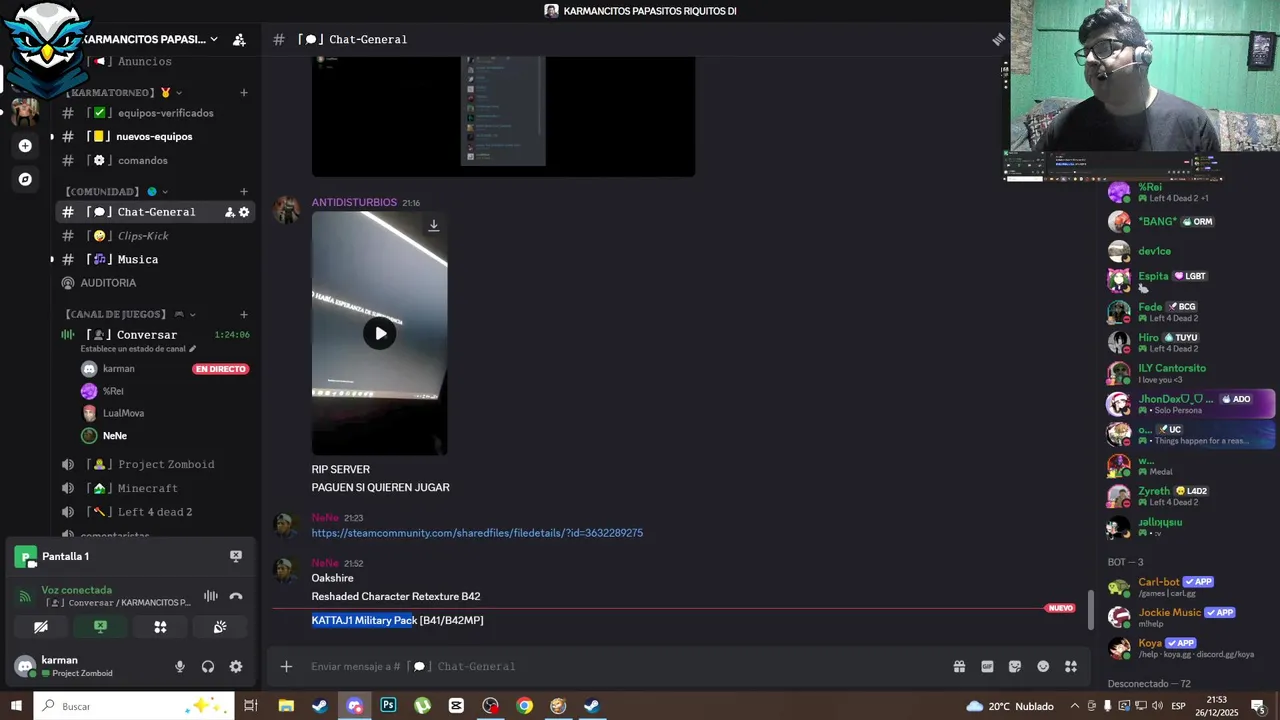Open Google Chrome in the taskbar
The width and height of the screenshot is (1280, 720).
point(524,706)
